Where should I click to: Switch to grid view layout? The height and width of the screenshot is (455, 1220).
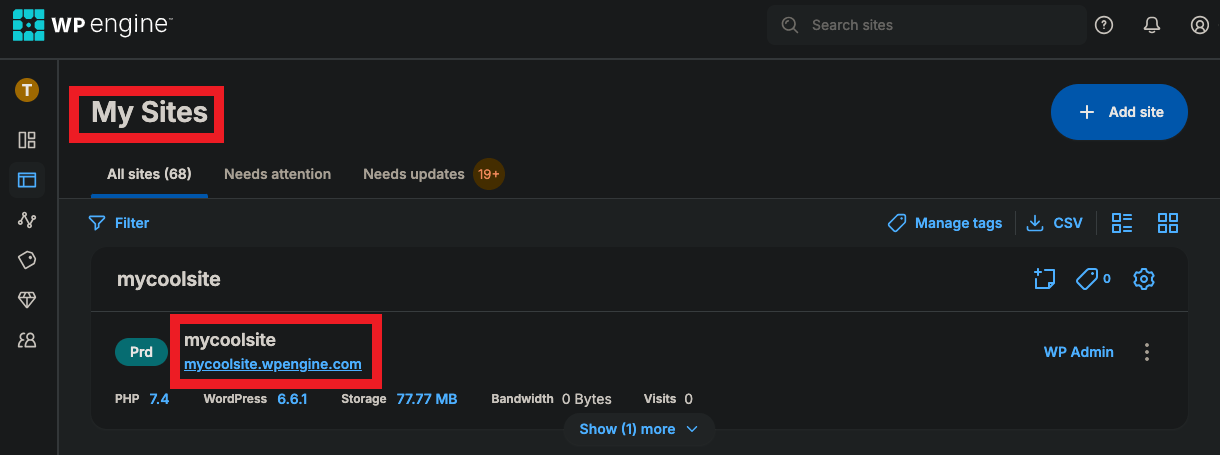1168,223
